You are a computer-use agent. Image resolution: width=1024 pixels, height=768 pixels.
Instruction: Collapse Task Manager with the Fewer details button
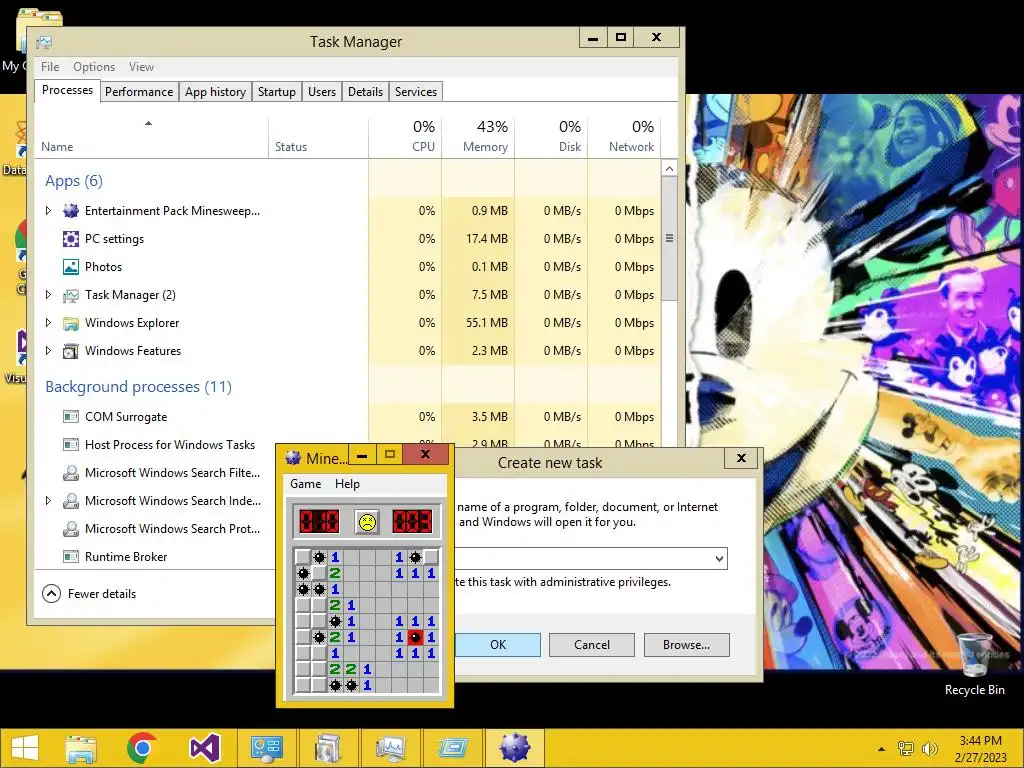[89, 594]
